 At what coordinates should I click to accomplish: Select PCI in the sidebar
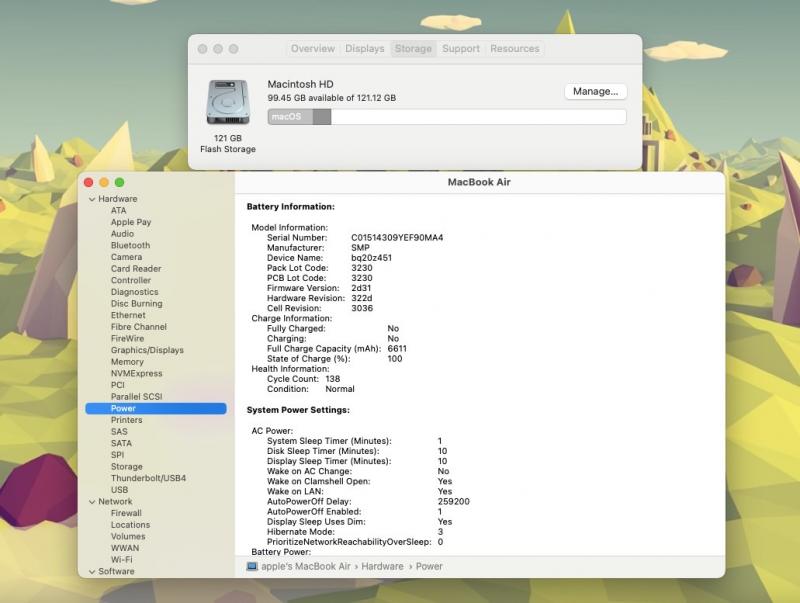click(118, 385)
